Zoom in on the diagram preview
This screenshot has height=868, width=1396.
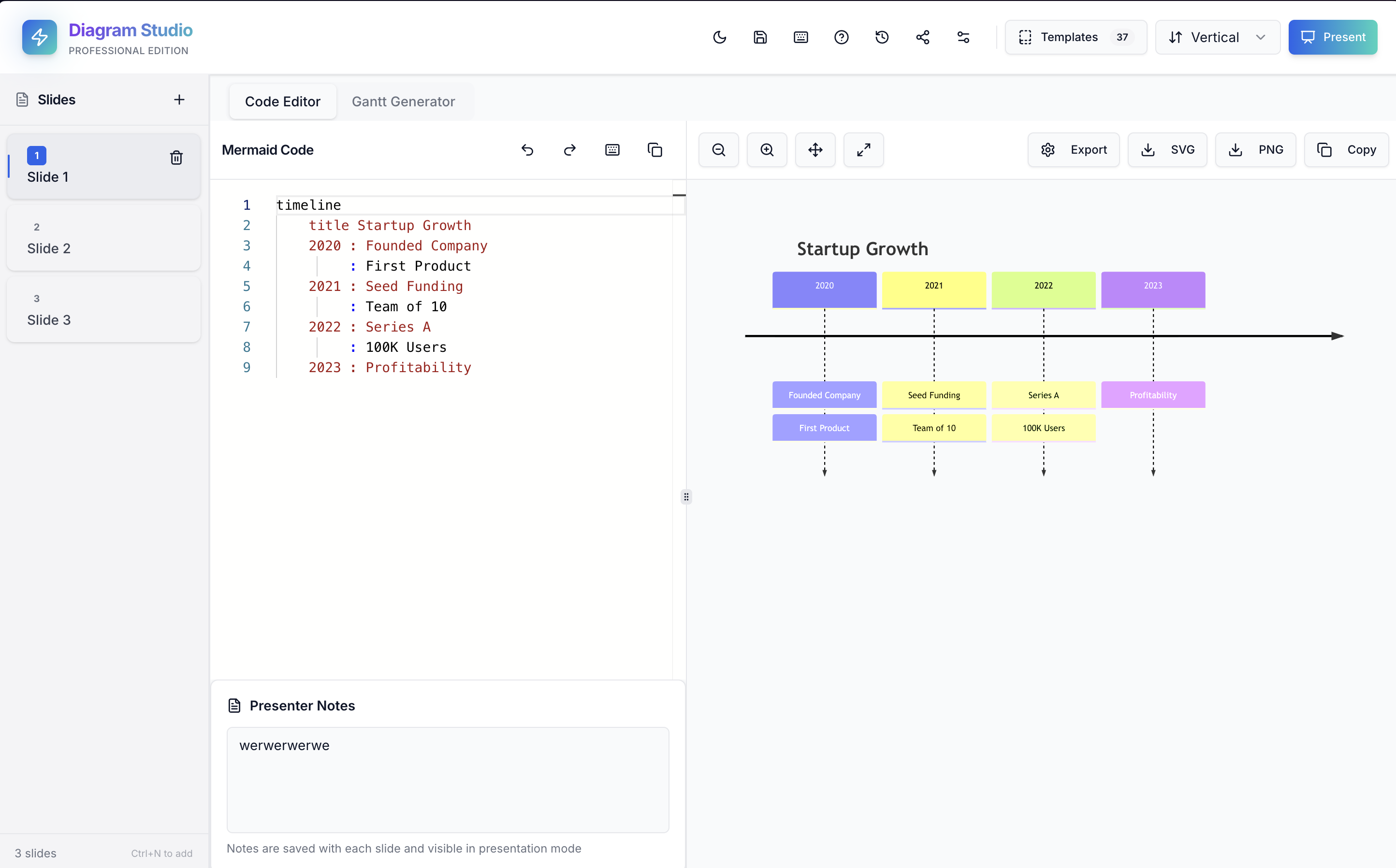pyautogui.click(x=767, y=150)
